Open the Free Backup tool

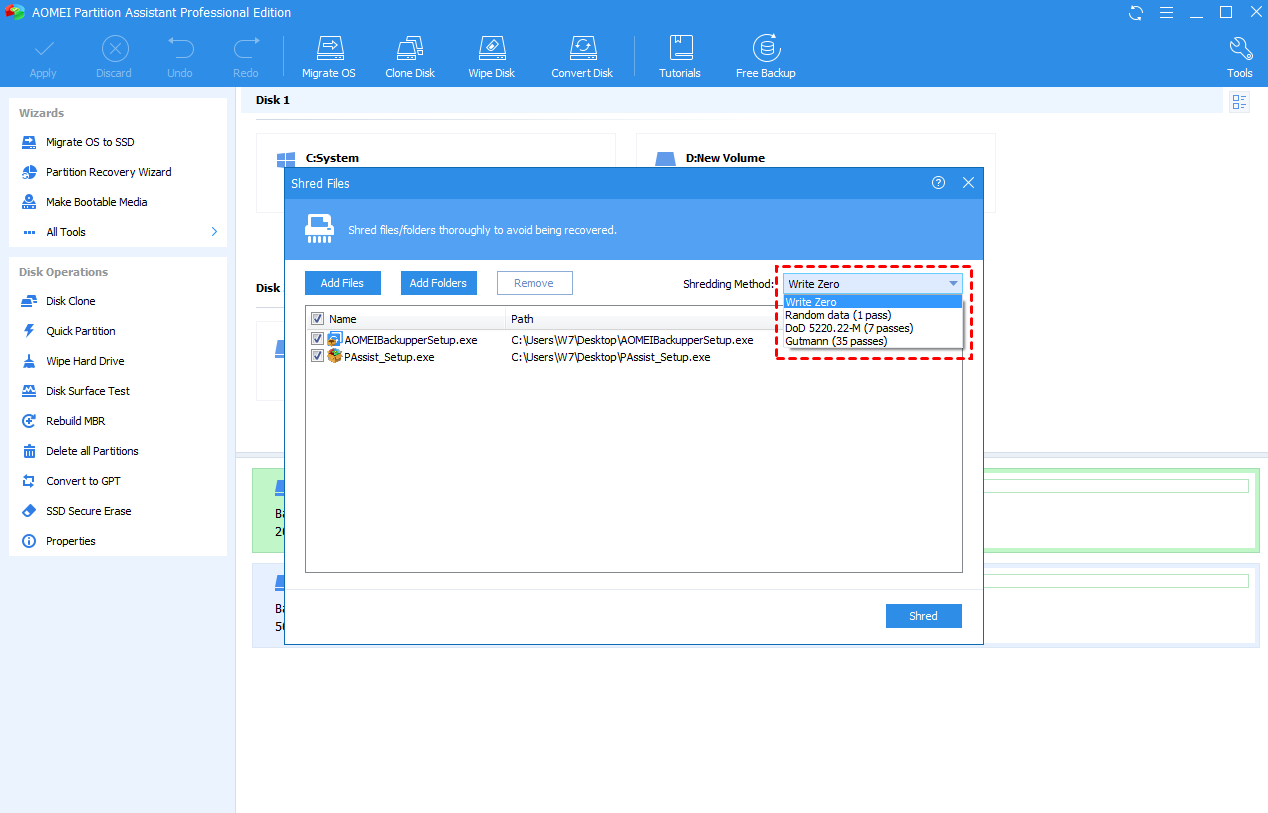click(x=766, y=58)
